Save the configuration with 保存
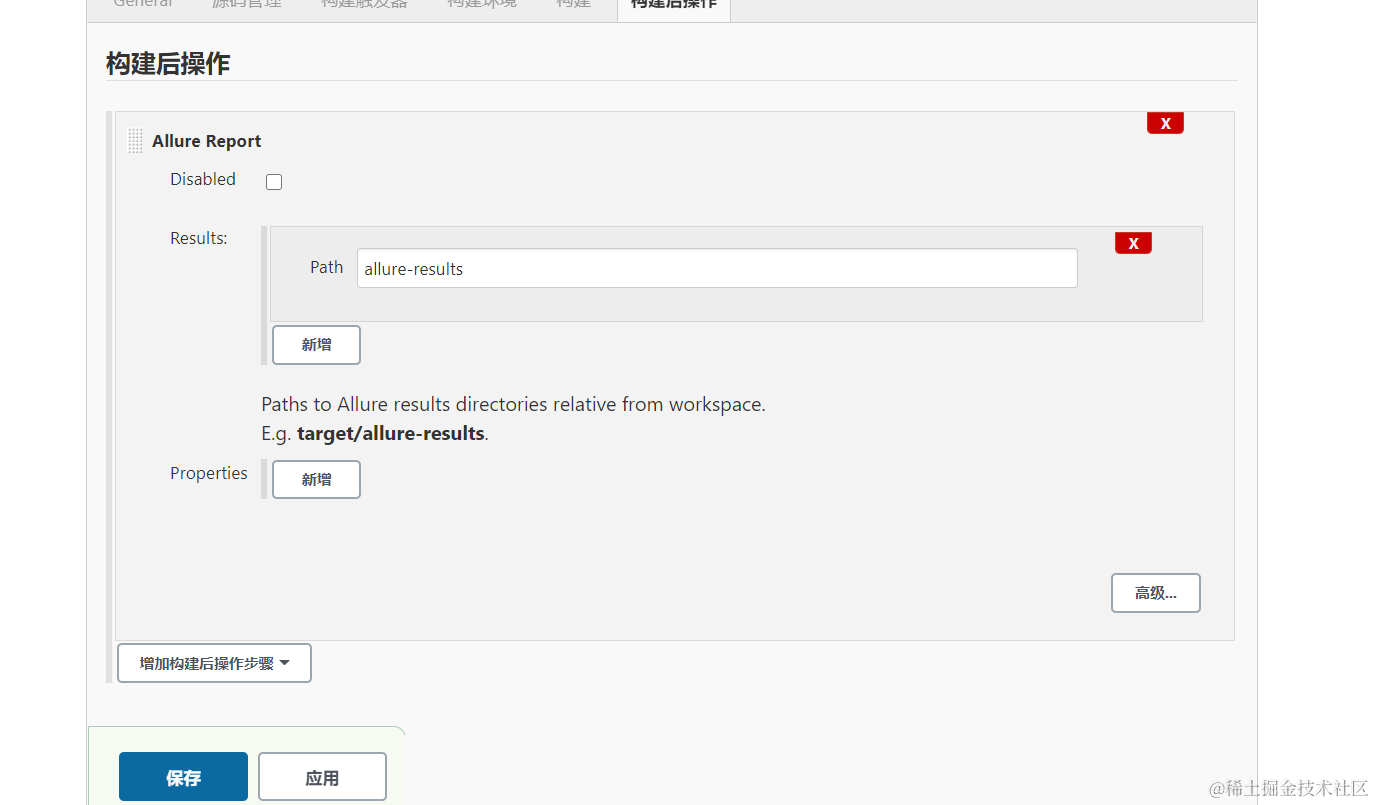Image resolution: width=1375 pixels, height=805 pixels. (x=183, y=777)
